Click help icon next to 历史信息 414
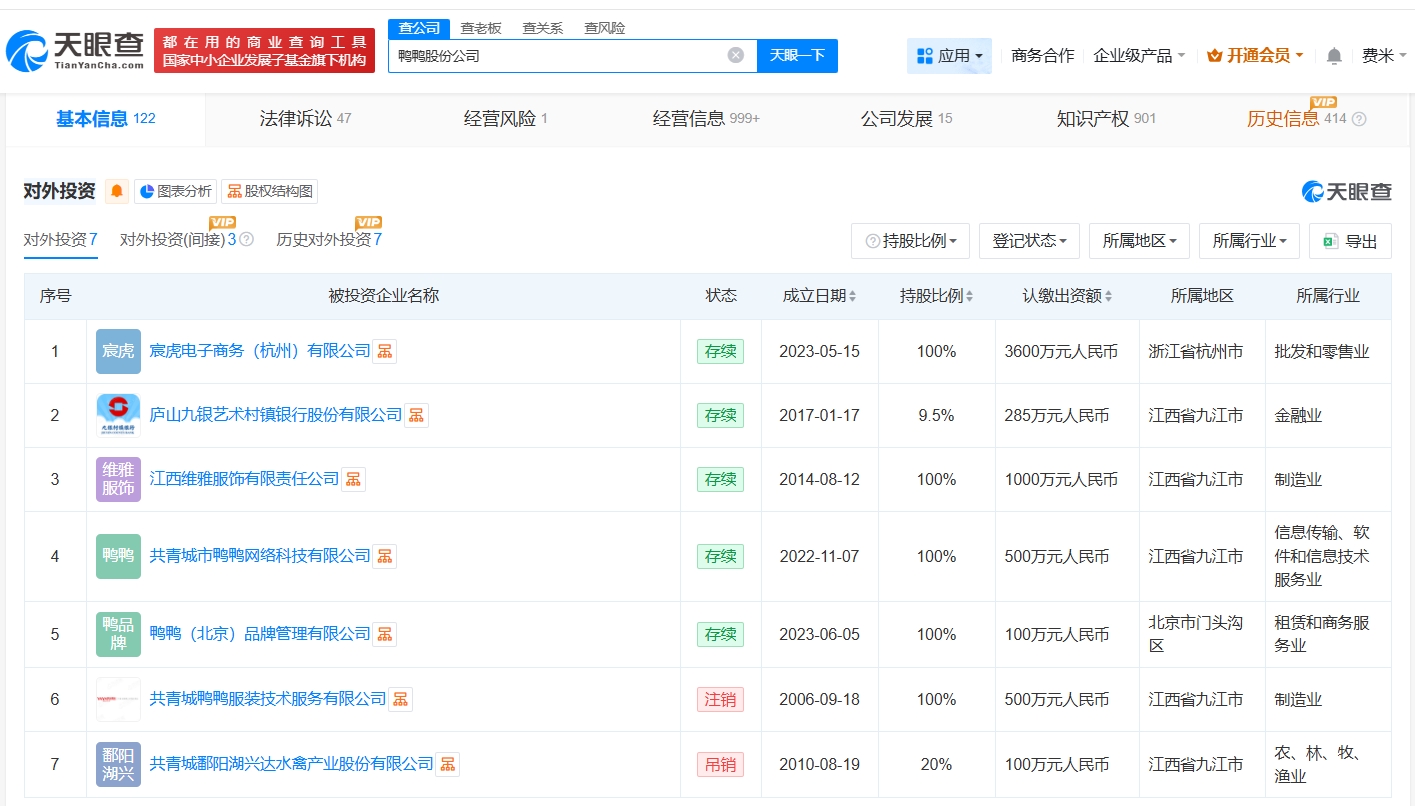The width and height of the screenshot is (1415, 806). coord(1358,119)
